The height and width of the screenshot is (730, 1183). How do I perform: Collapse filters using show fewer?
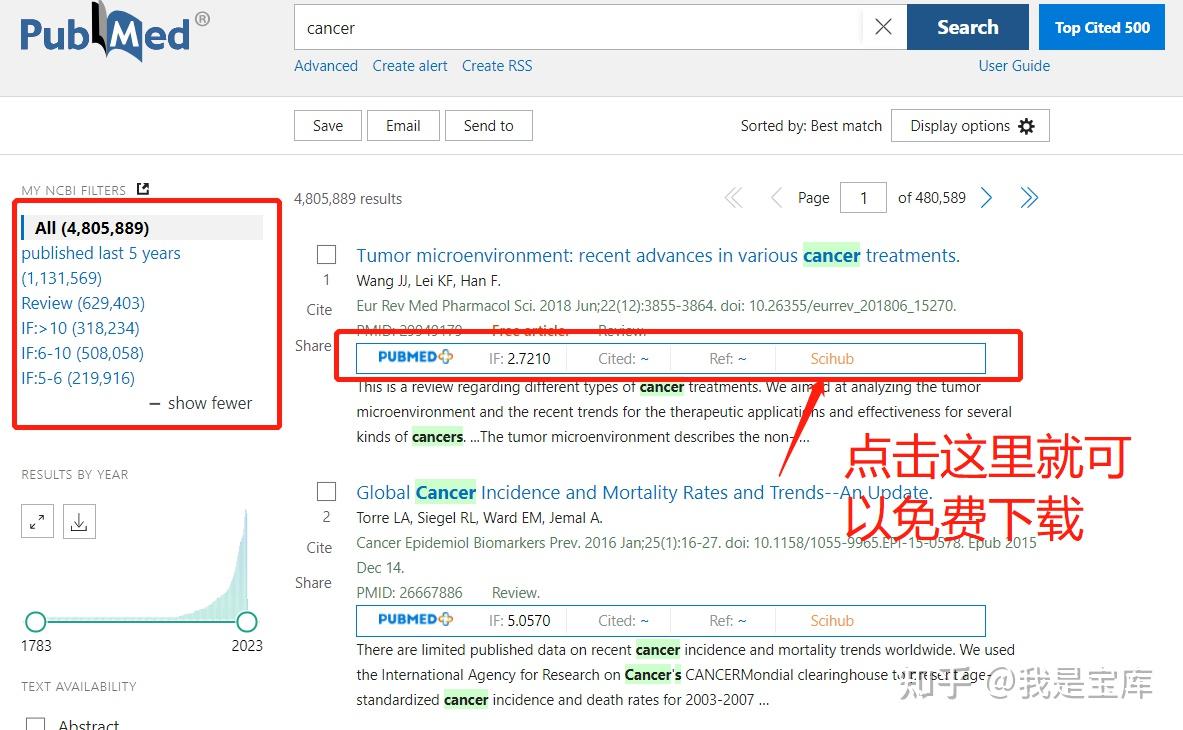click(x=200, y=403)
